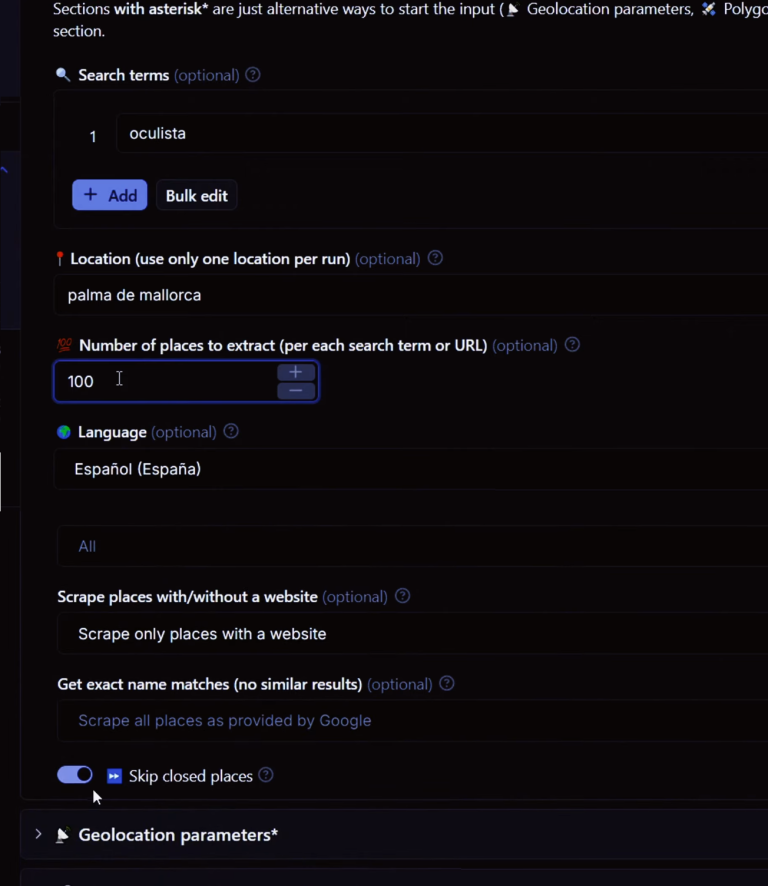The image size is (768, 886).
Task: Increase number of places with plus stepper
Action: click(x=296, y=372)
